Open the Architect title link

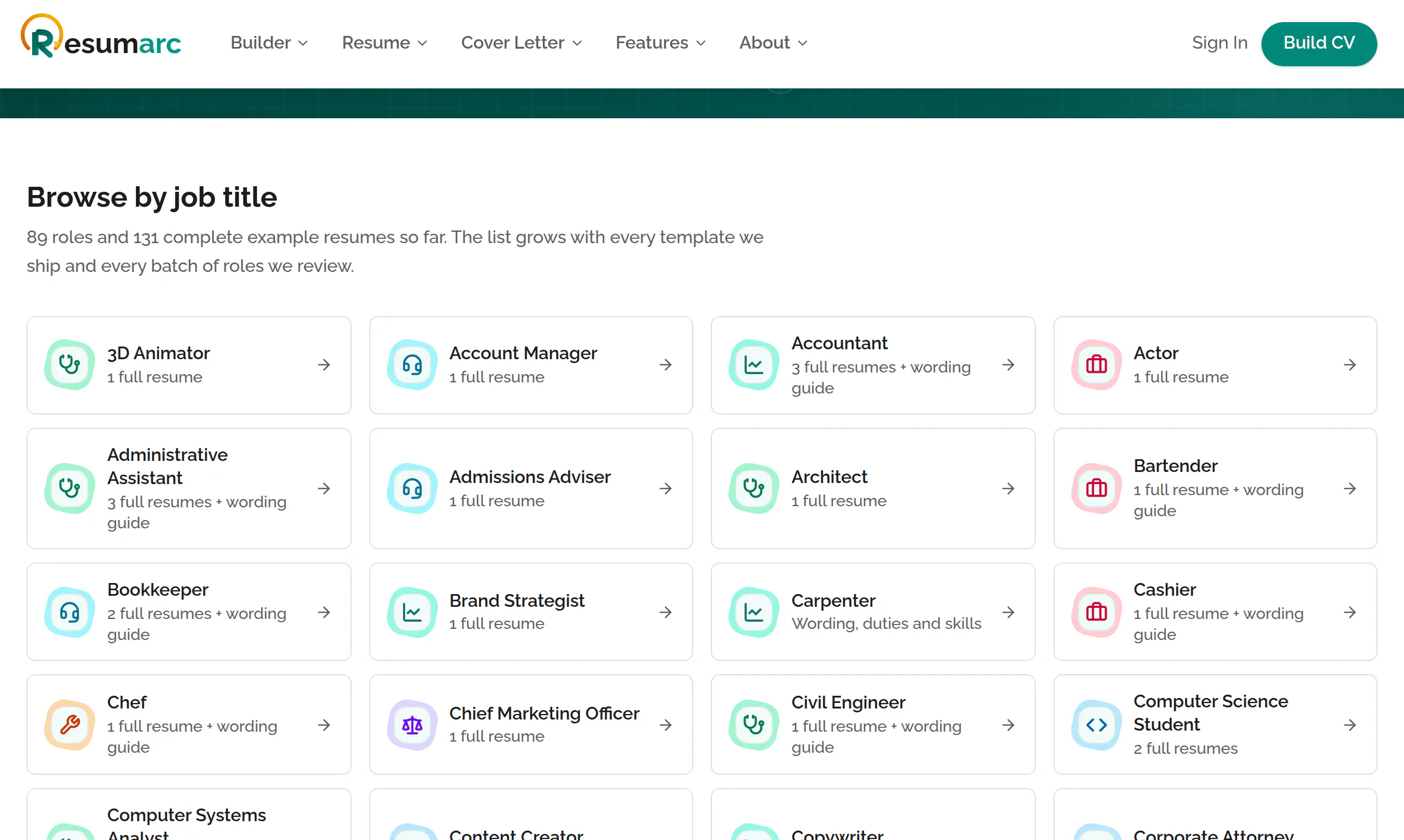pyautogui.click(x=829, y=476)
